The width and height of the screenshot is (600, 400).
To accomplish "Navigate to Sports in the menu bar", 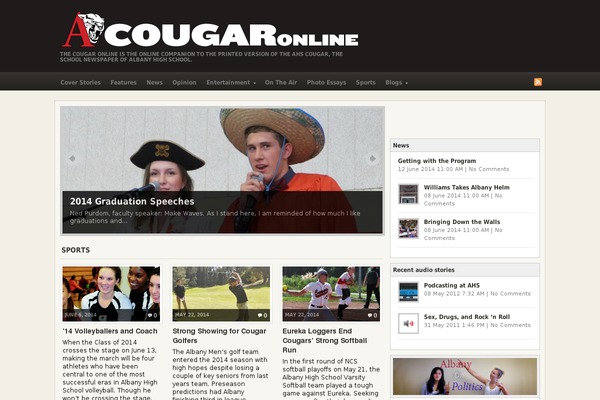I will click(365, 82).
